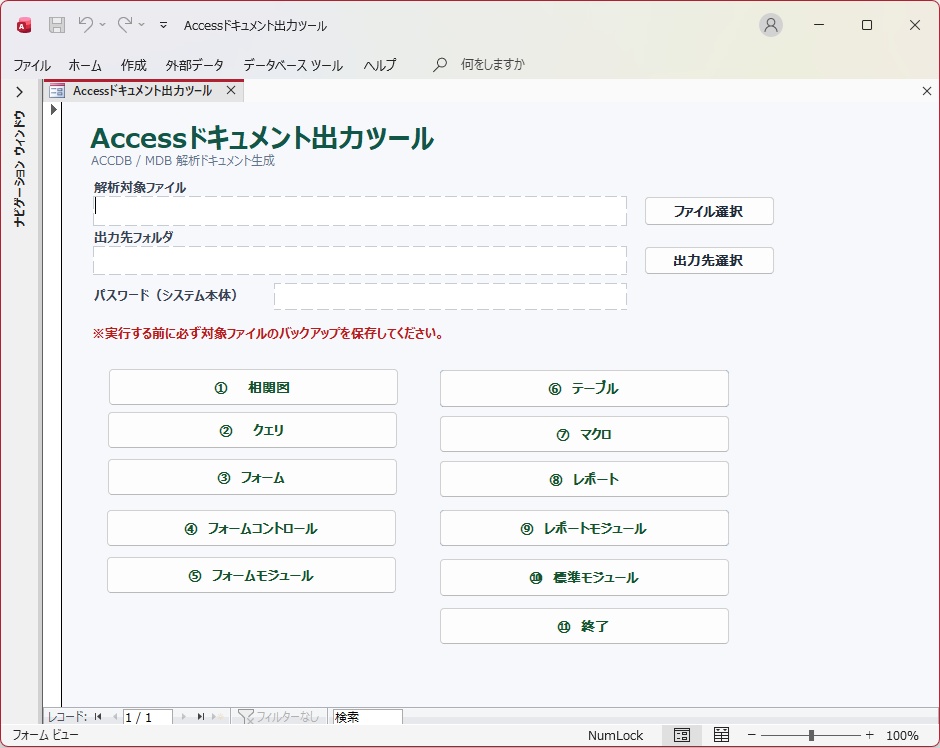Click the ファイル選択 button
The height and width of the screenshot is (748, 940).
coord(709,211)
